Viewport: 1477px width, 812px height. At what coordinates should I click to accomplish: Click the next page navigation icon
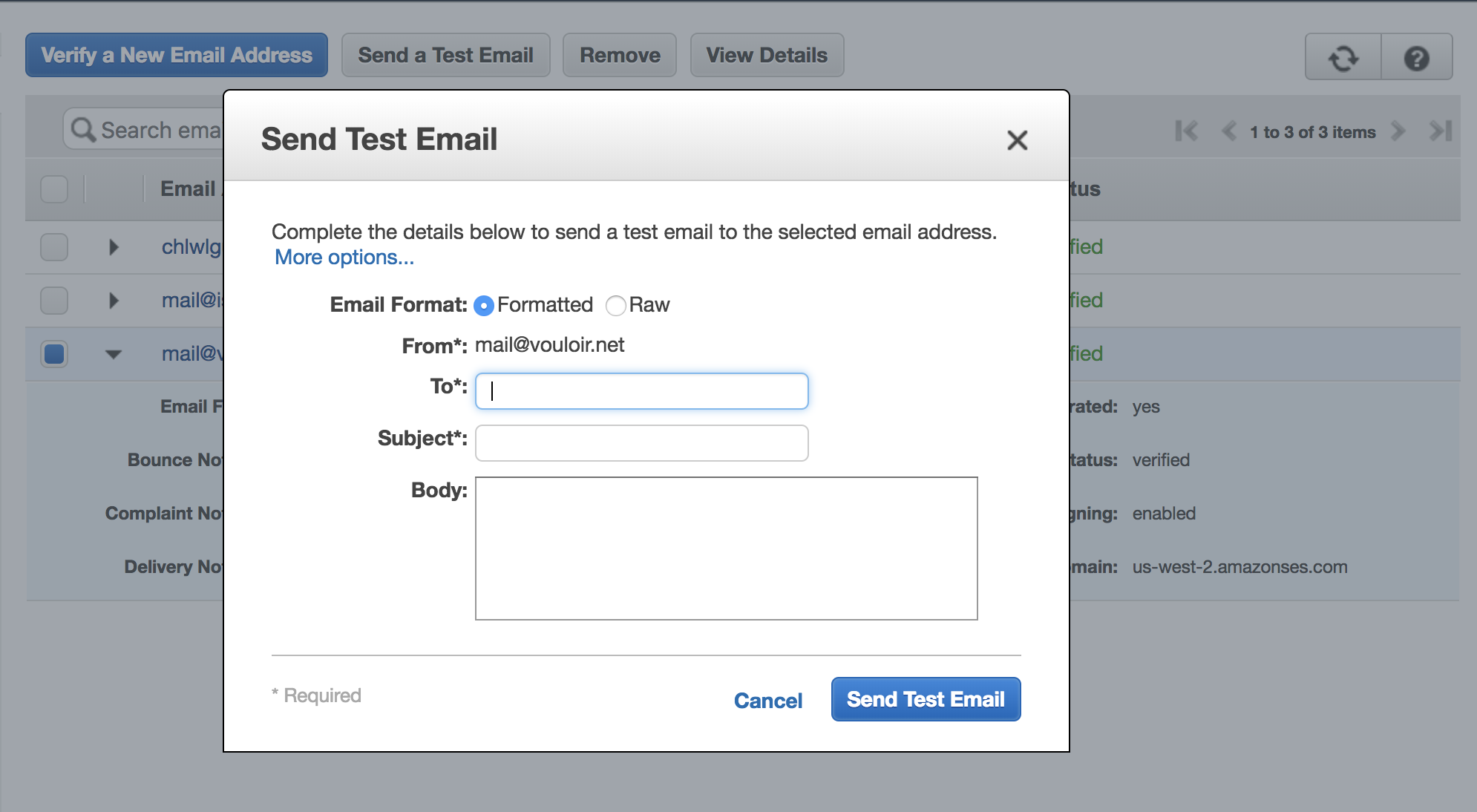(x=1397, y=131)
